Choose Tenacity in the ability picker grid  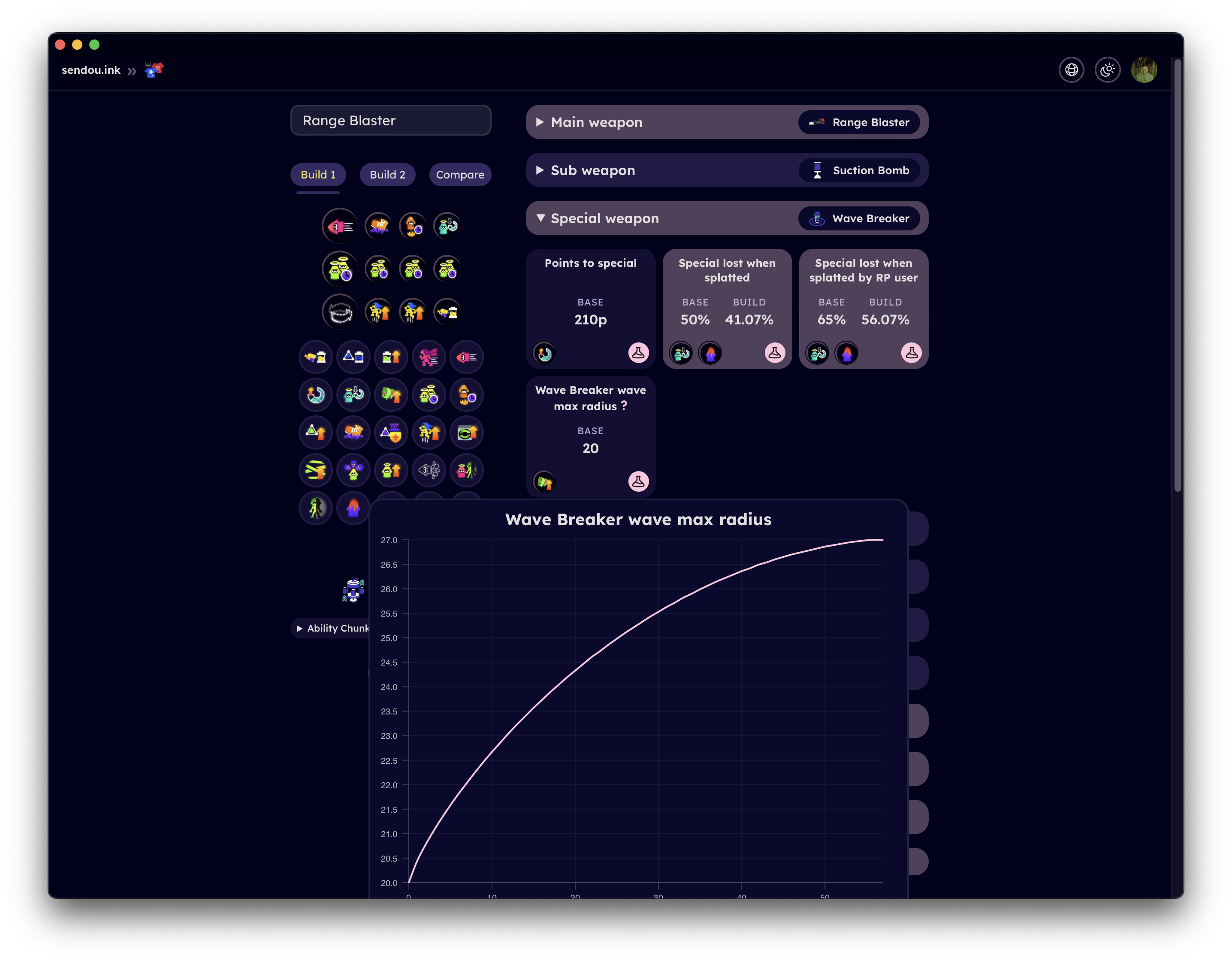point(353,470)
